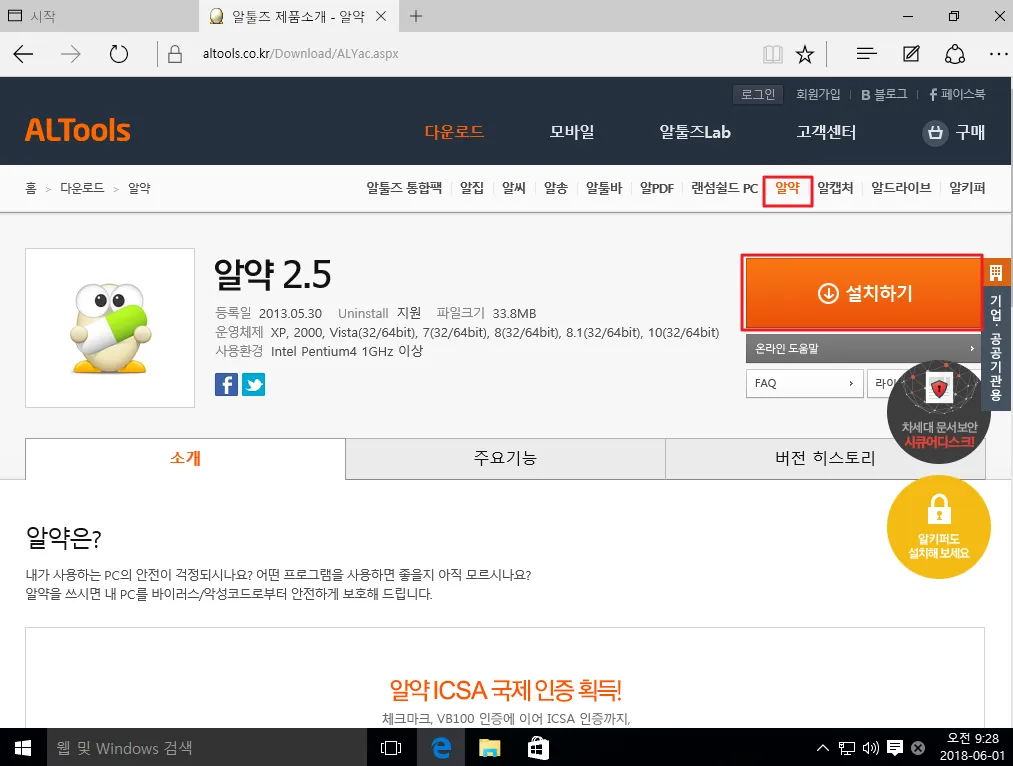1013x766 pixels.
Task: Click the 설치하기 install button
Action: (x=863, y=293)
